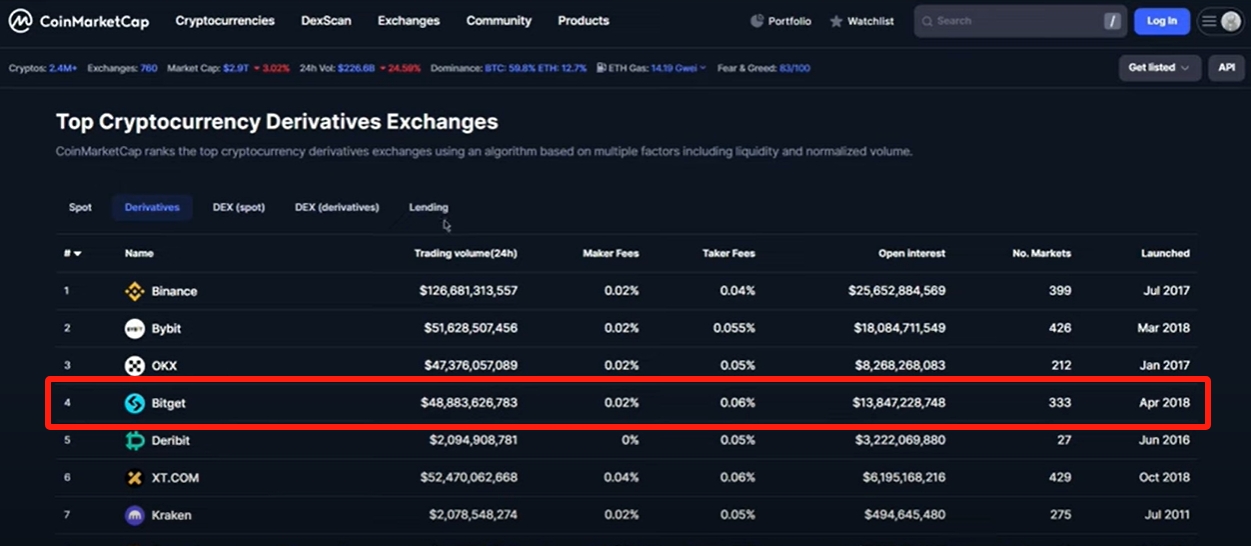The height and width of the screenshot is (546, 1251).
Task: Open the Kraken exchange name link
Action: pyautogui.click(x=171, y=515)
